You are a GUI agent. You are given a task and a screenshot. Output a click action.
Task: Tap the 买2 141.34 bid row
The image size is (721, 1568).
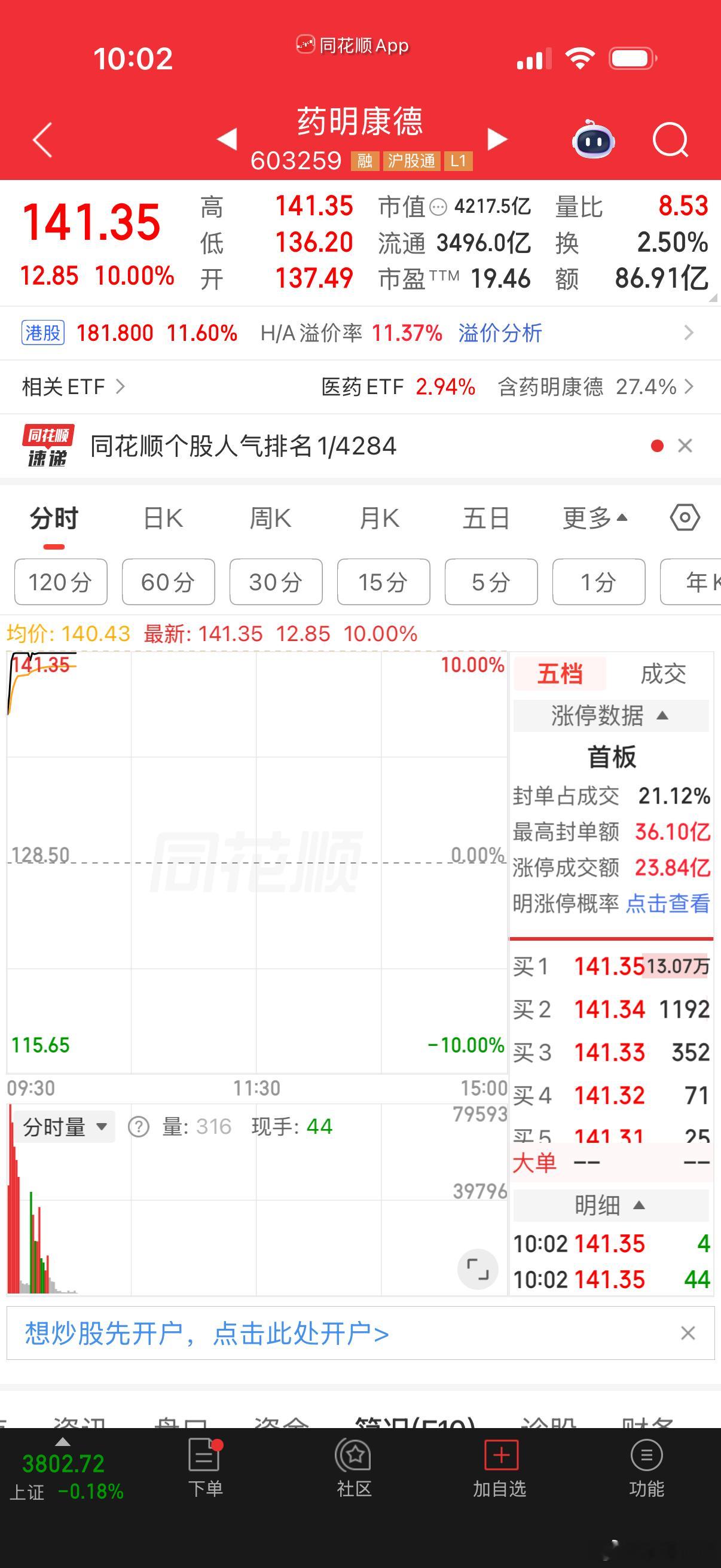[611, 1009]
